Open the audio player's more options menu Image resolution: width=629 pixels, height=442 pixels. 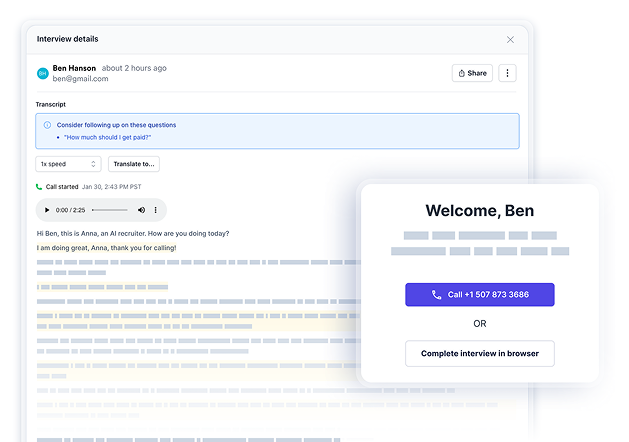pos(156,210)
